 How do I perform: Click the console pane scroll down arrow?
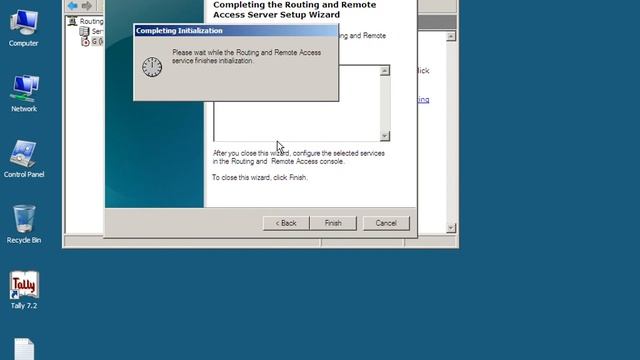451,228
